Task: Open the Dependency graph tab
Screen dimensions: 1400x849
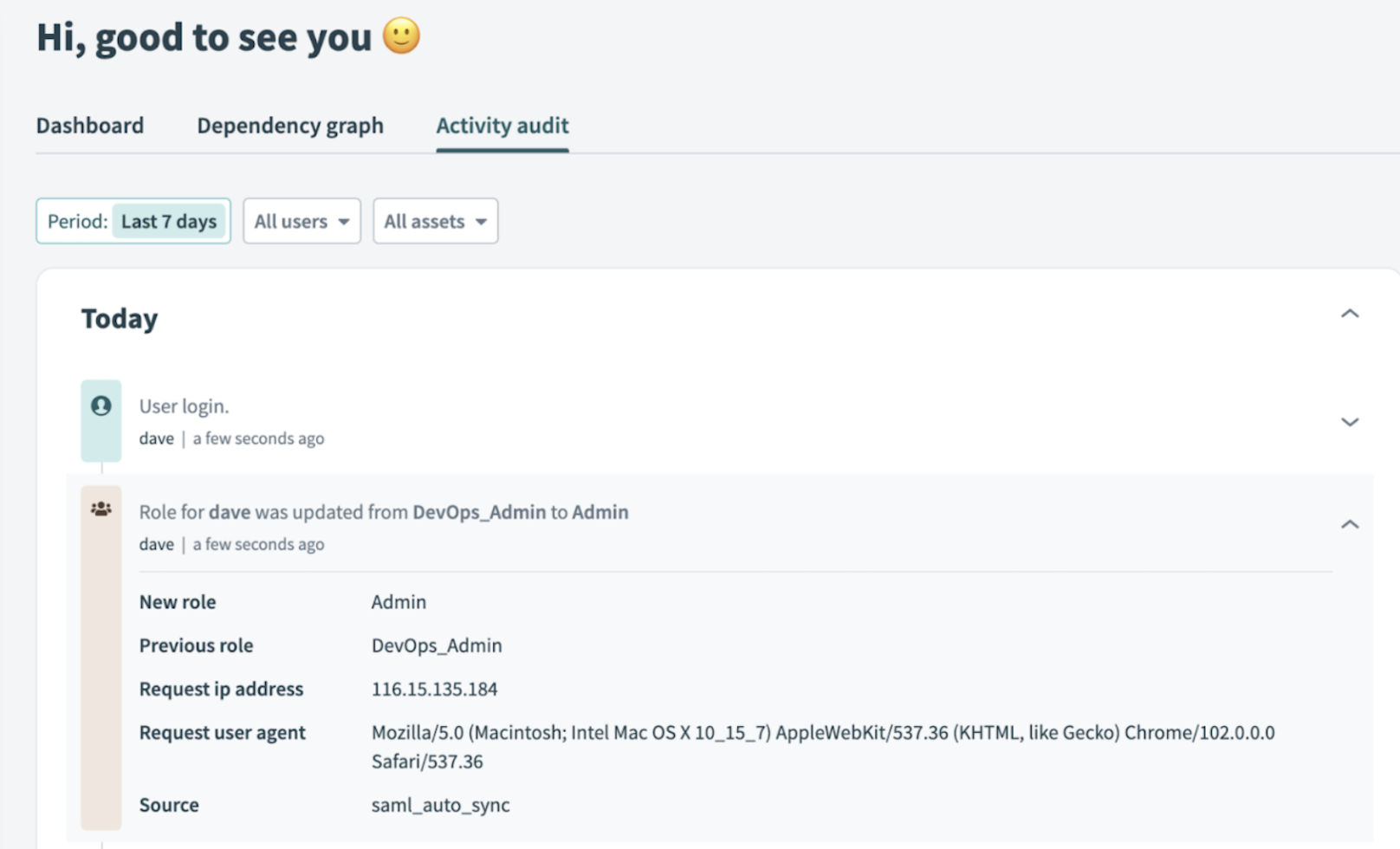Action: coord(290,126)
